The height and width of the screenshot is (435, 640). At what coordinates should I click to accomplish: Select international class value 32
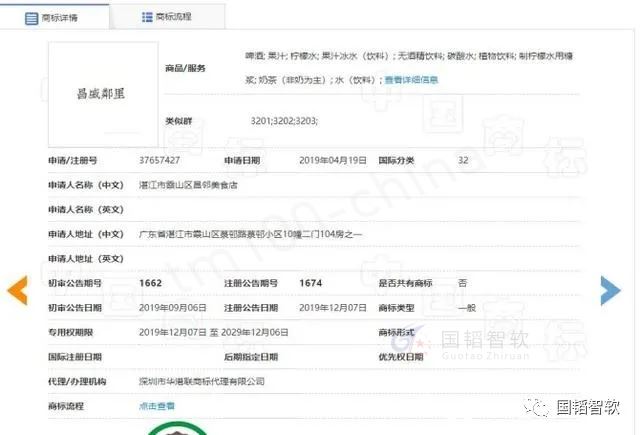point(463,160)
